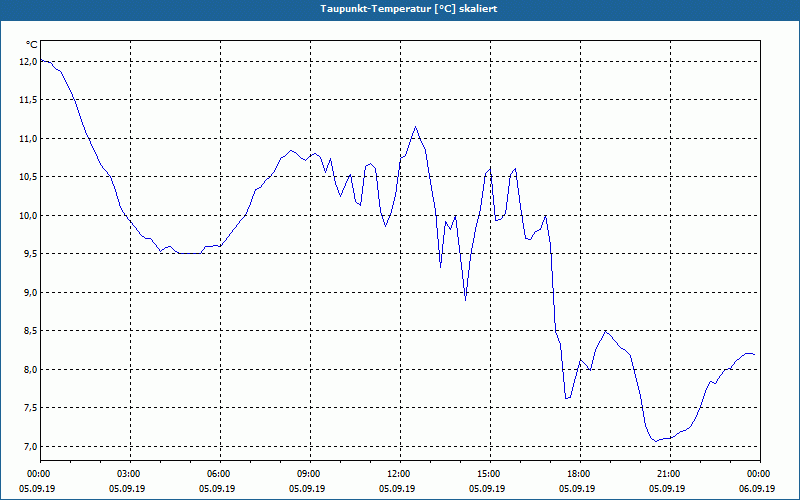The image size is (800, 500).
Task: Click the '05.09.19' date under 15:00
Action: pos(487,489)
